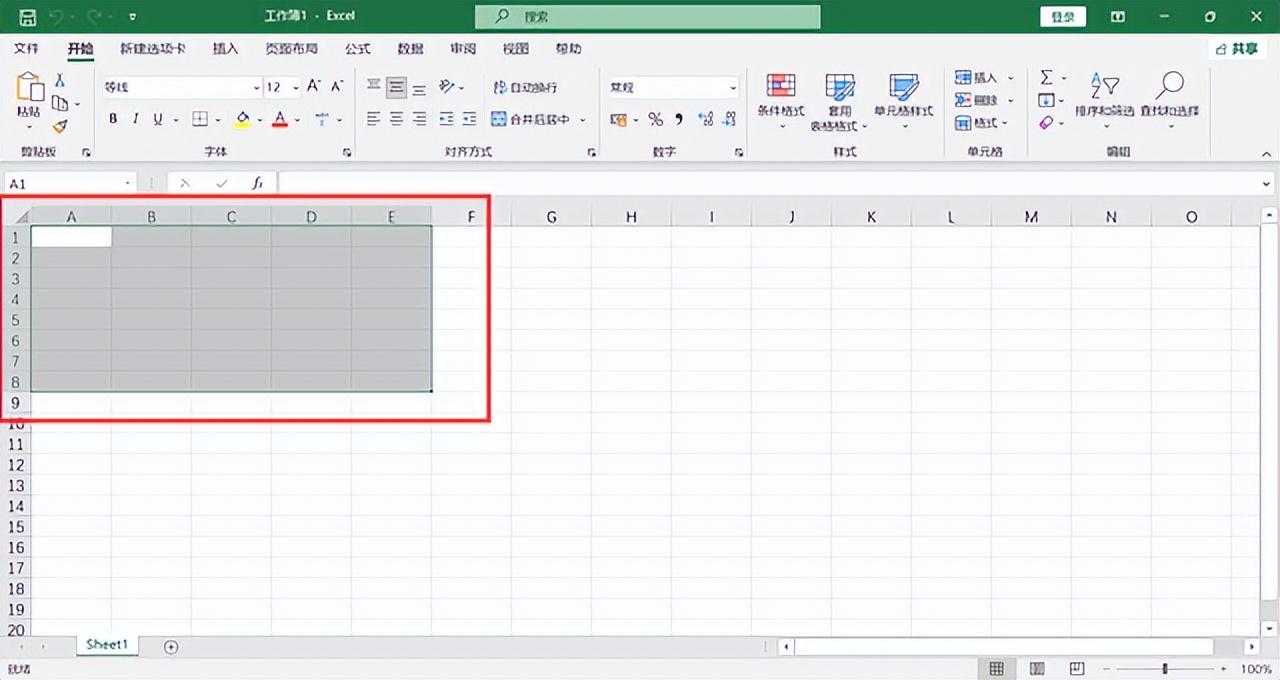Click the percent style icon
Viewport: 1280px width, 680px height.
pyautogui.click(x=655, y=120)
